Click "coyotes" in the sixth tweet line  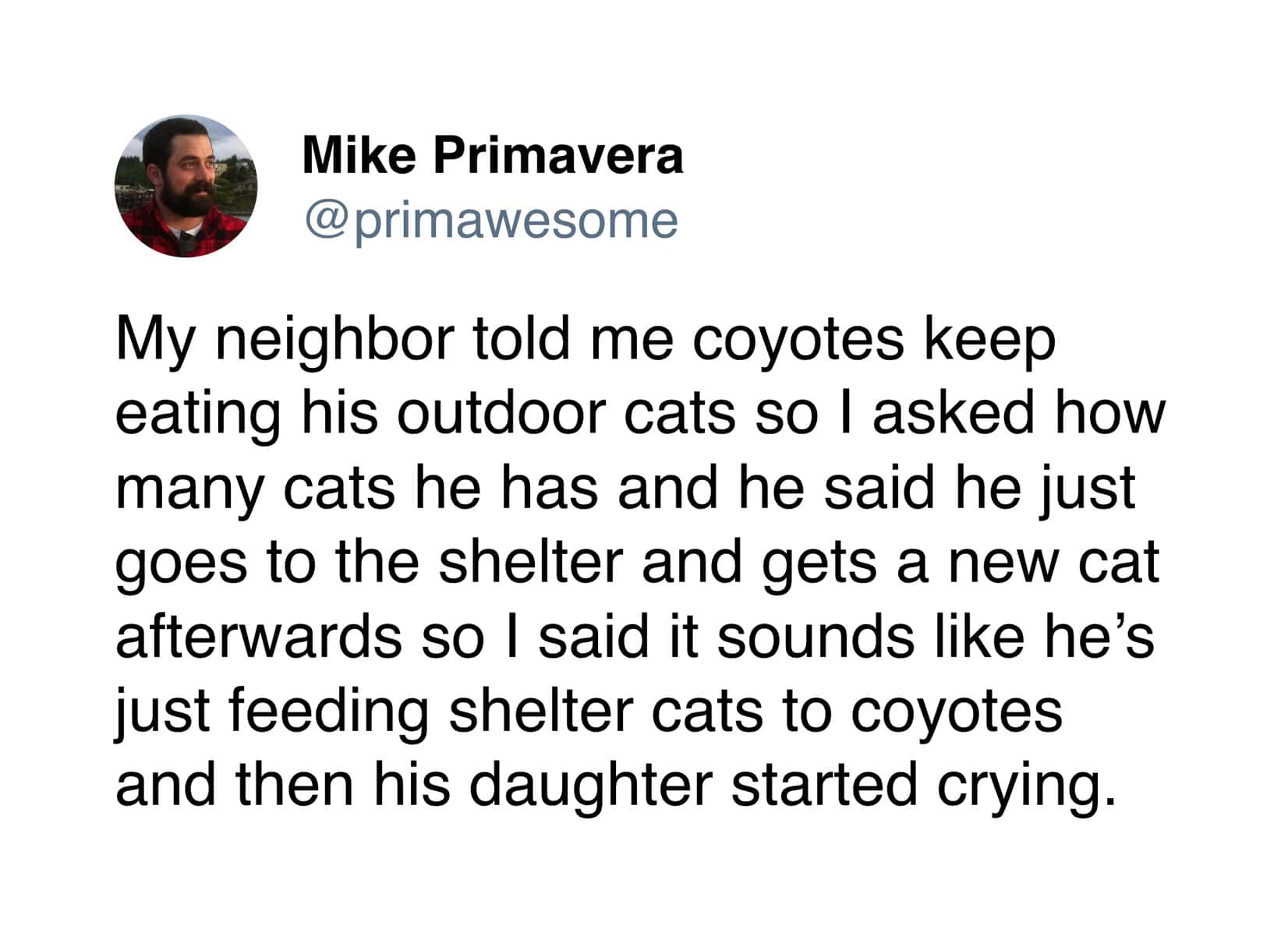pos(956,711)
